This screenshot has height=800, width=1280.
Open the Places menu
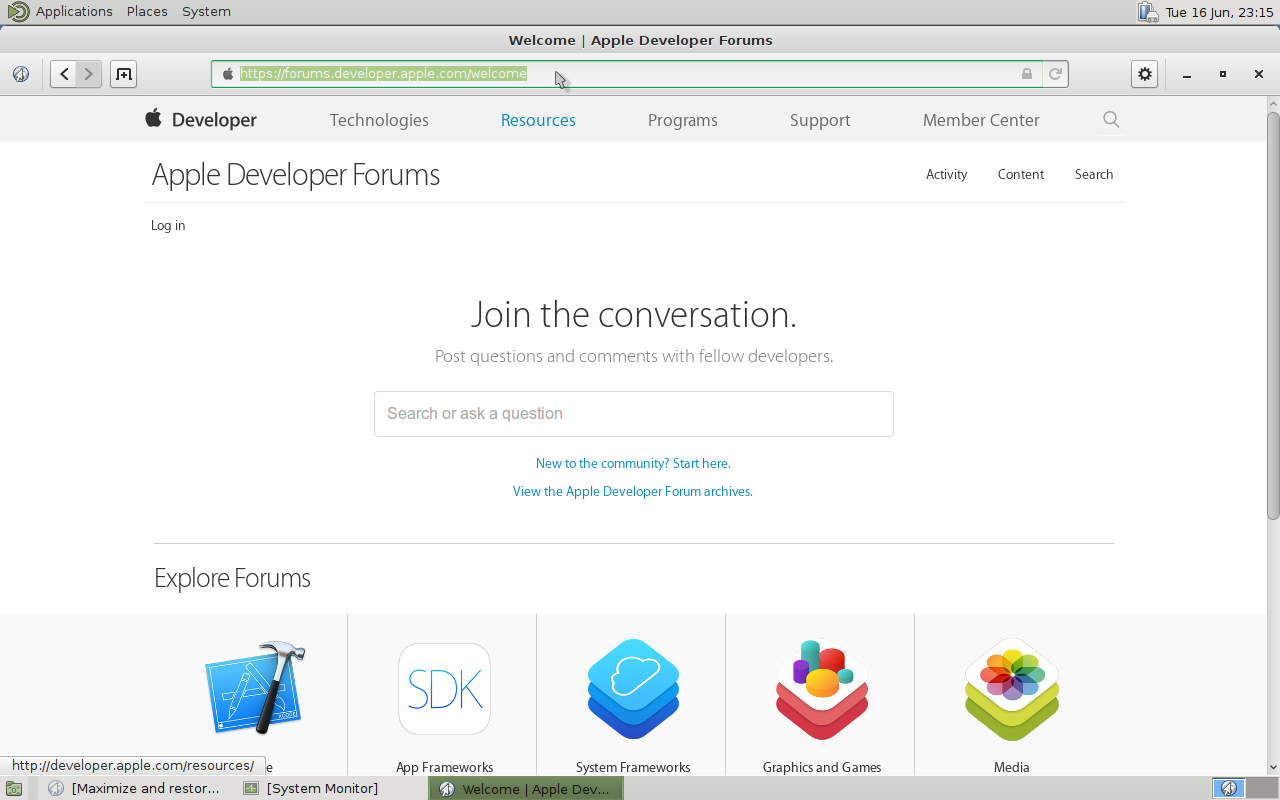click(x=147, y=12)
